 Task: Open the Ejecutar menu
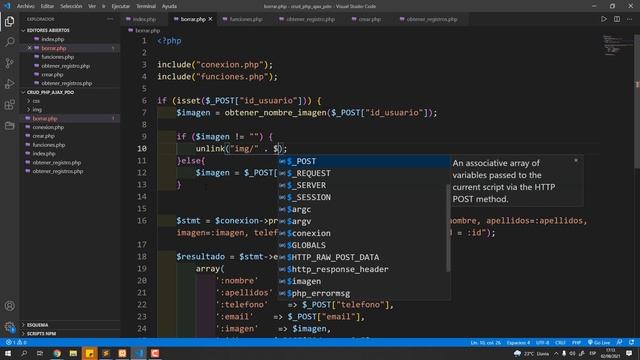(x=120, y=6)
